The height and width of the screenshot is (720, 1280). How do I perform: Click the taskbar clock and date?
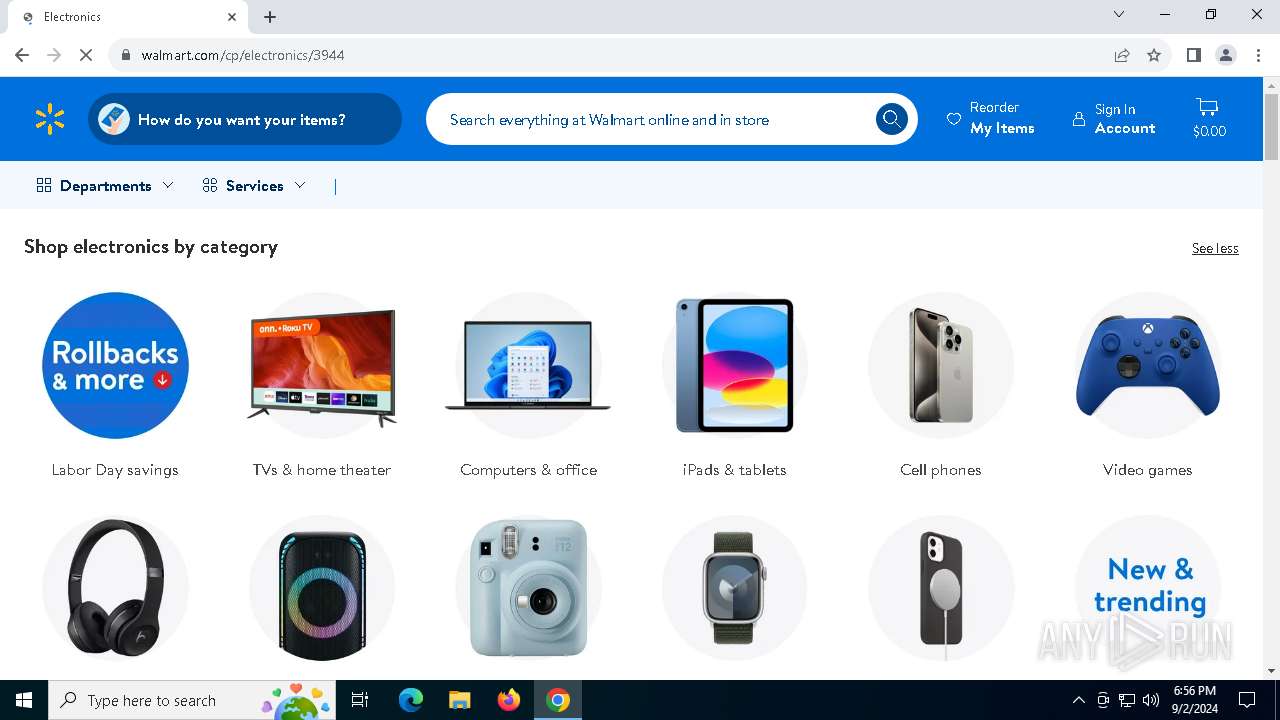[1195, 700]
